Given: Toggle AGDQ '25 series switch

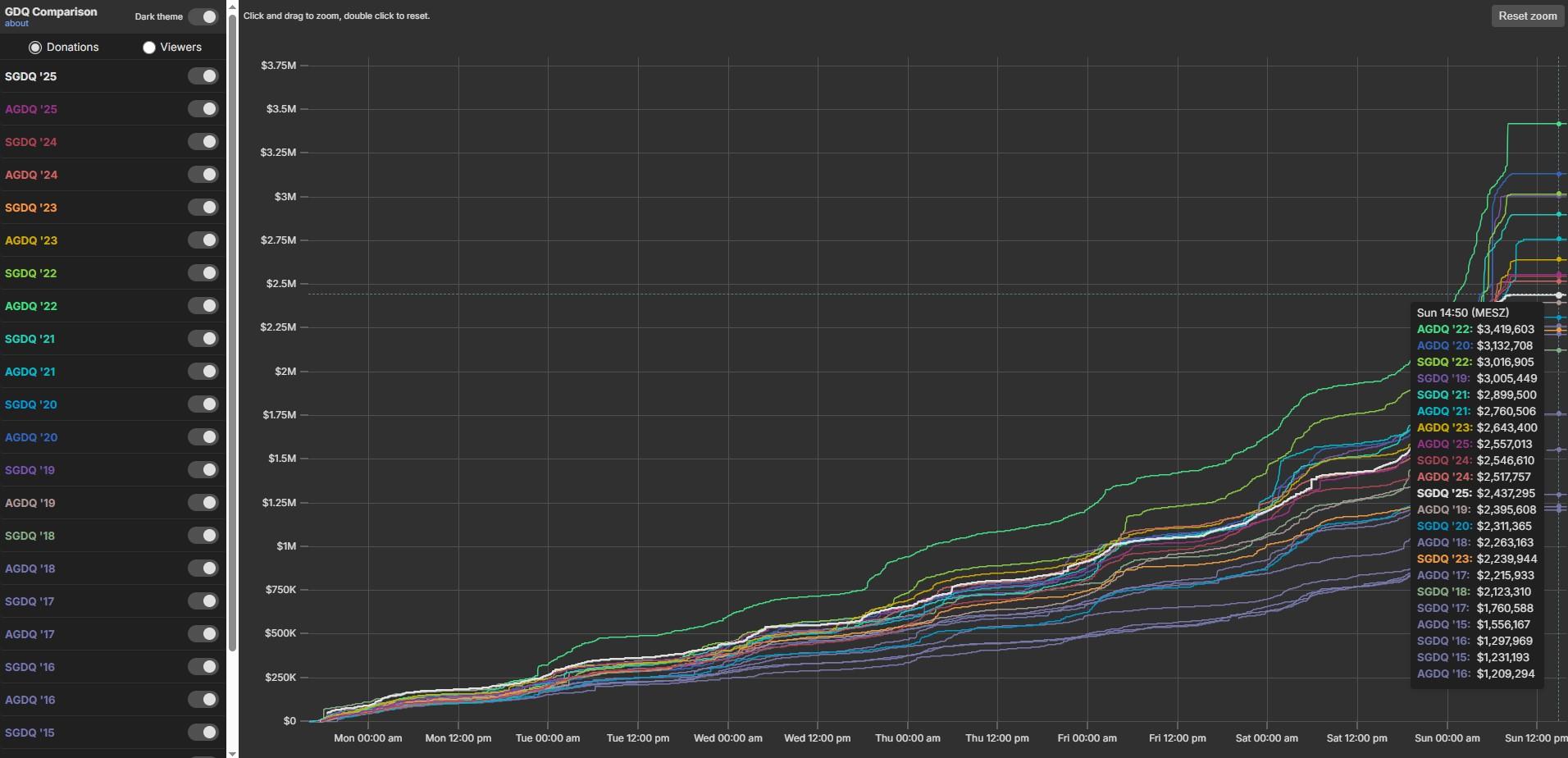Looking at the screenshot, I should click(x=203, y=109).
